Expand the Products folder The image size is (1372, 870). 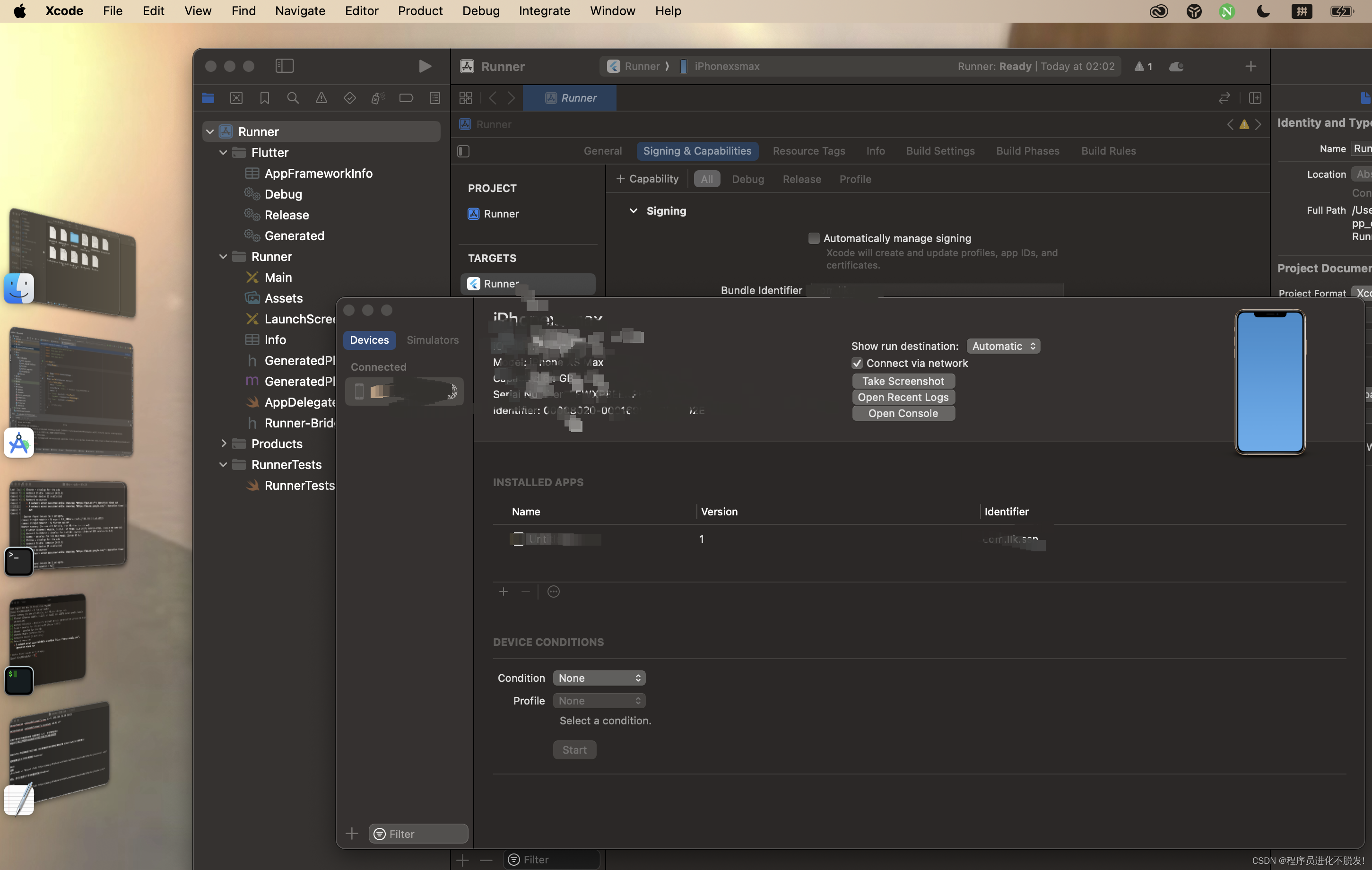coord(223,443)
